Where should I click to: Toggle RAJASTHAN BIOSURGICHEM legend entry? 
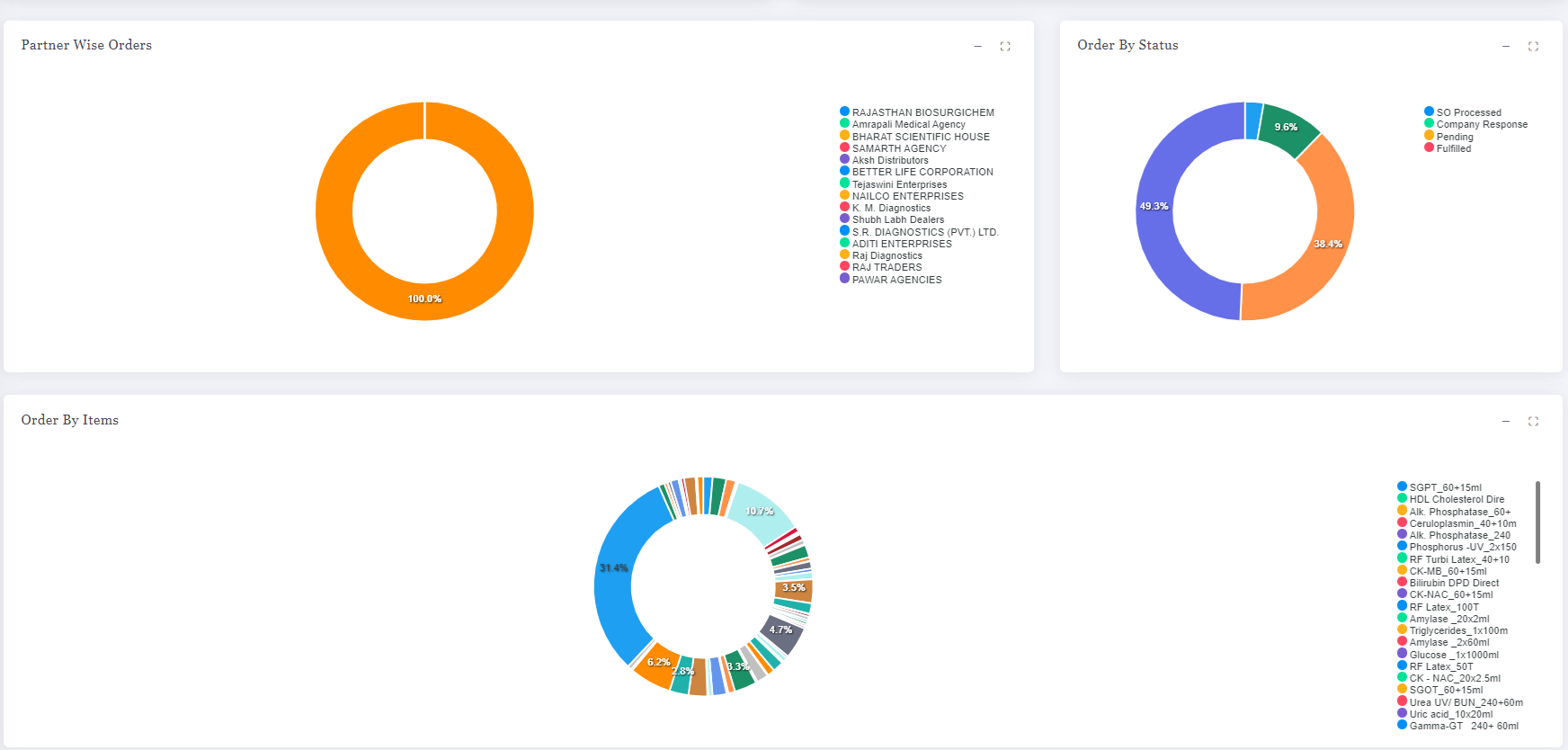tap(917, 112)
